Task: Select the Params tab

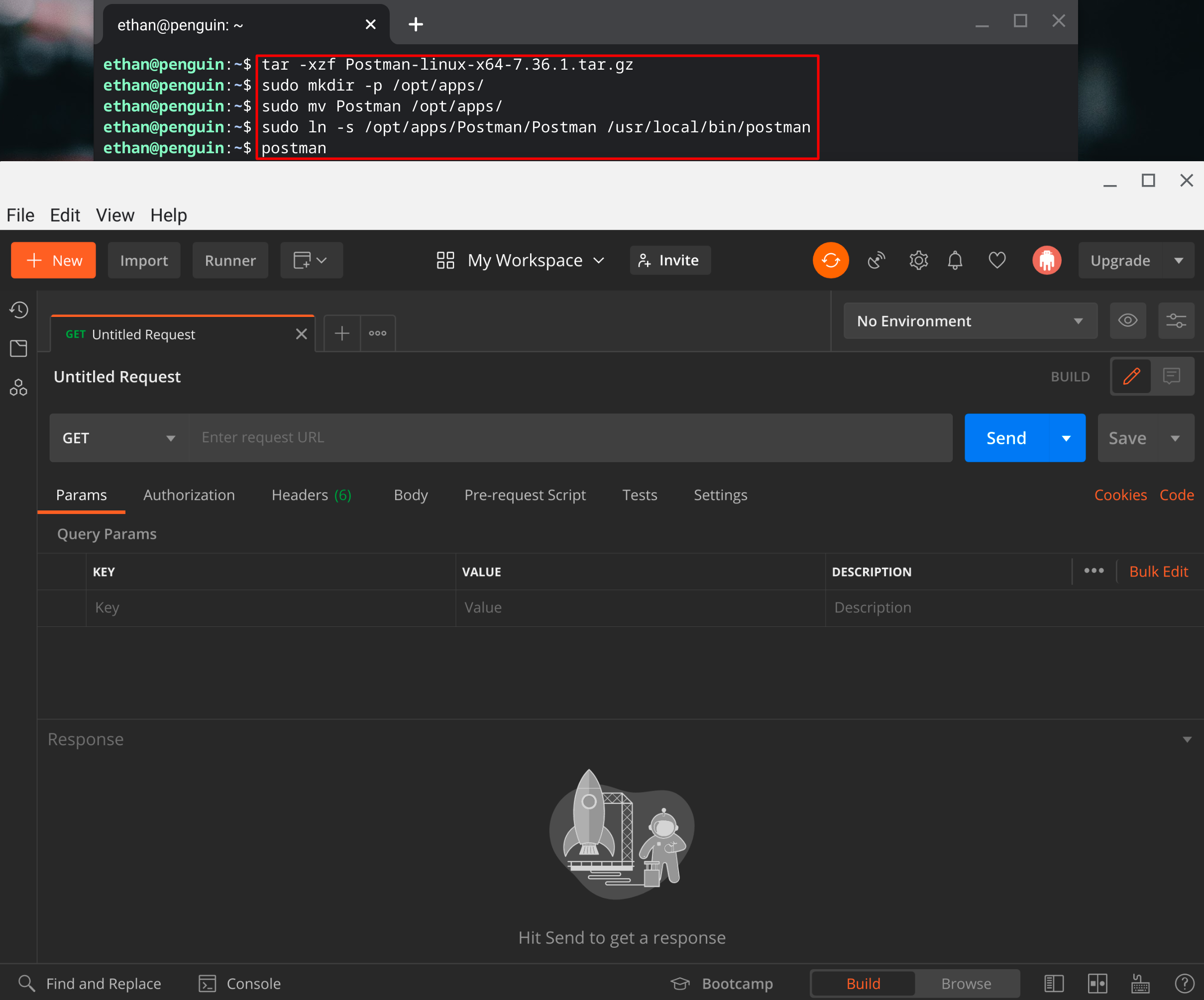Action: click(82, 495)
